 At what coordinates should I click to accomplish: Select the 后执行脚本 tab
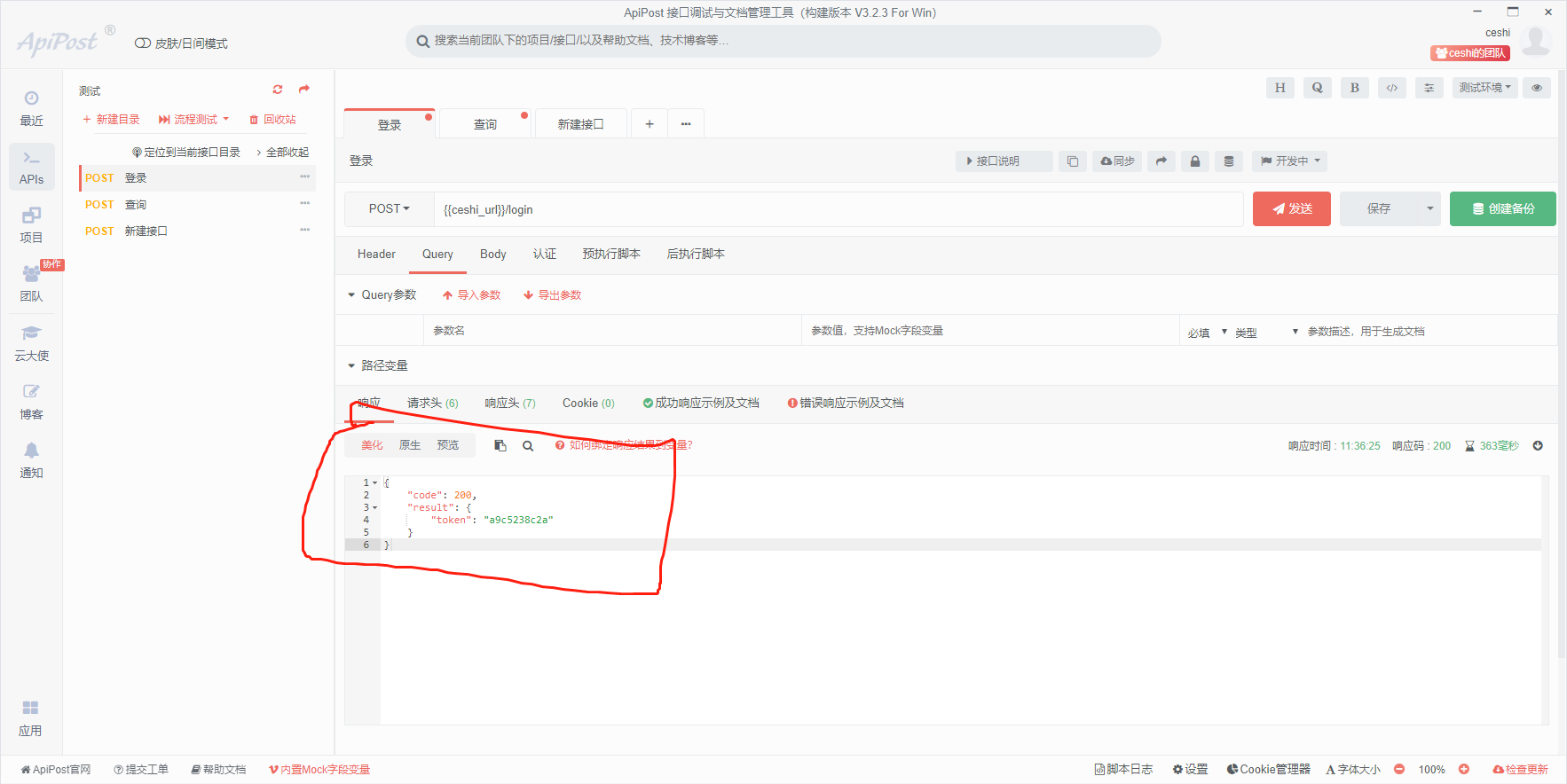click(696, 255)
